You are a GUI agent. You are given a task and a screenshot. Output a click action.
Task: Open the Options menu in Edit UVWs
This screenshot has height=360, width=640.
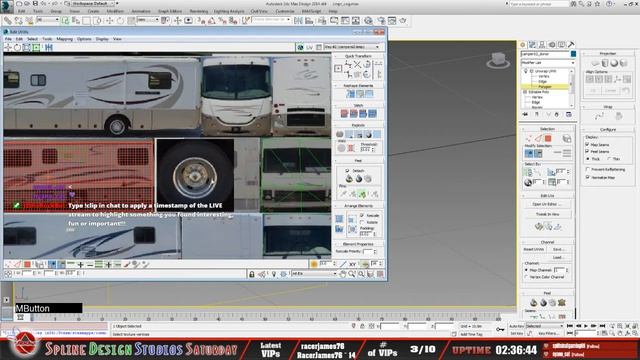coord(84,39)
